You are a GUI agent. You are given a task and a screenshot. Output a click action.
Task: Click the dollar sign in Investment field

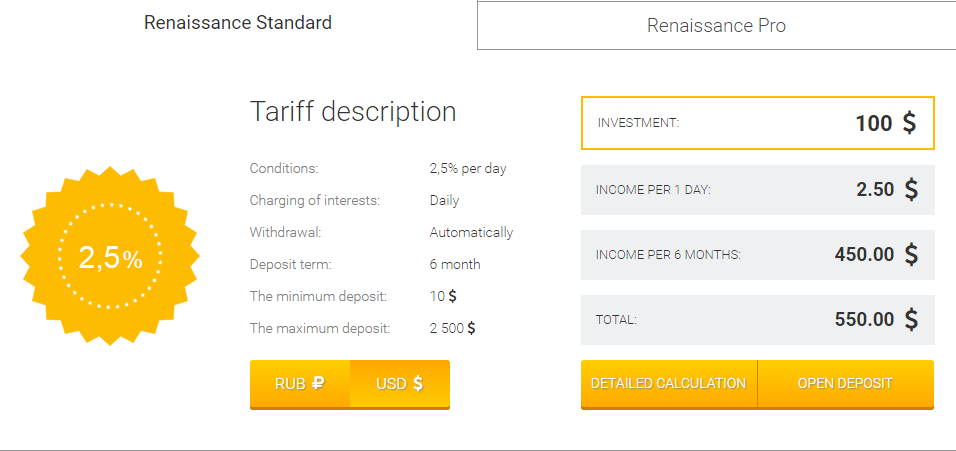point(909,123)
